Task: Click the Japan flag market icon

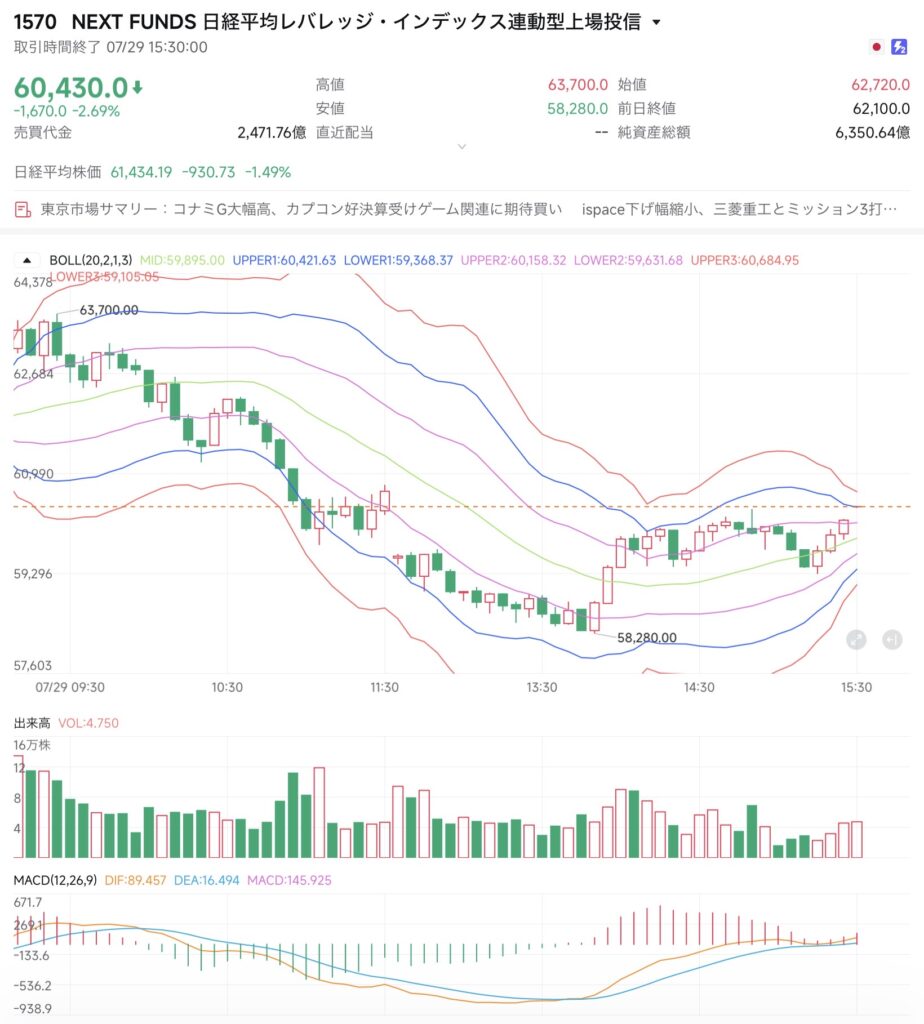Action: coord(876,46)
